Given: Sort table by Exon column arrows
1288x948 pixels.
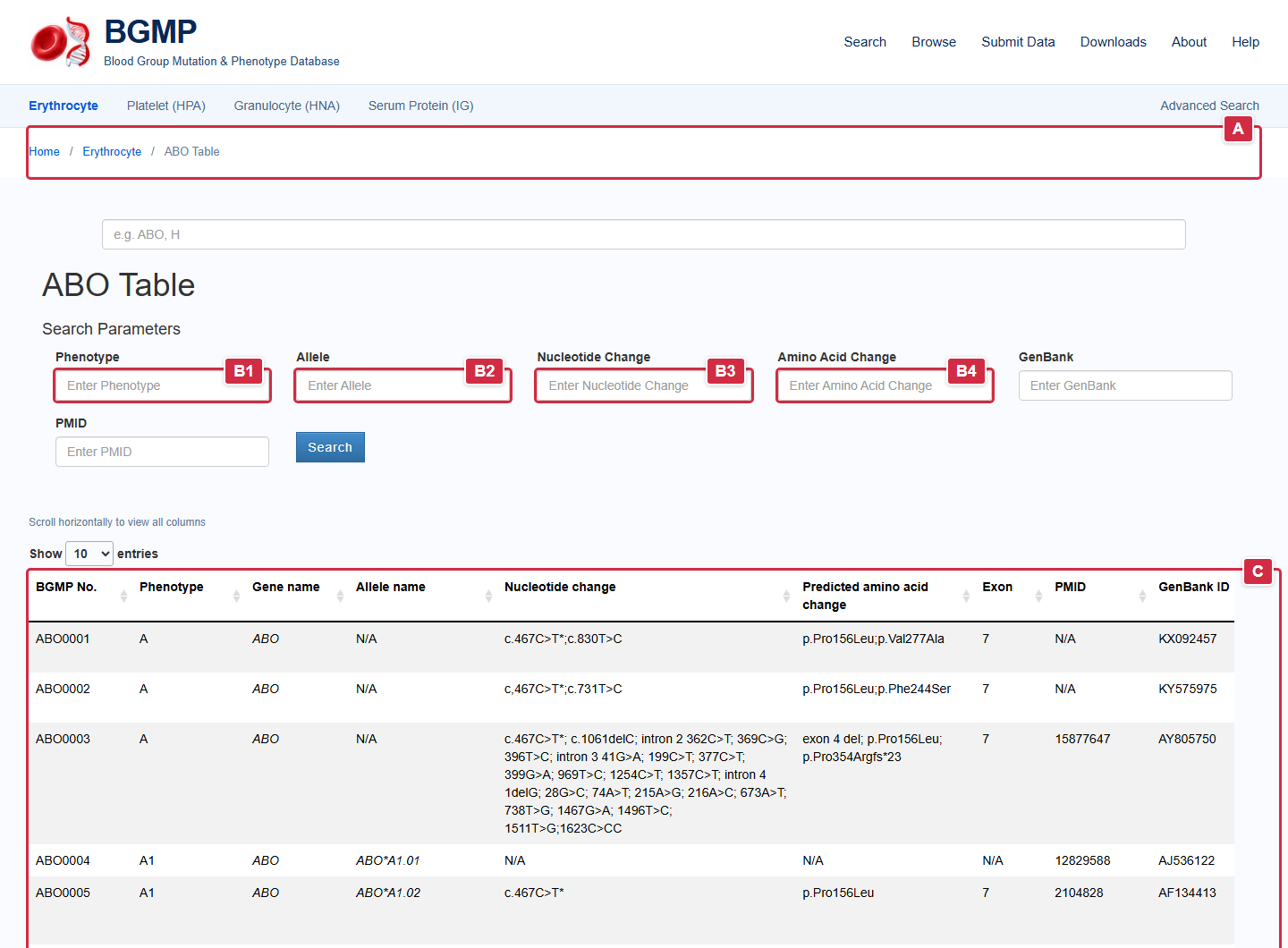Looking at the screenshot, I should (1038, 596).
